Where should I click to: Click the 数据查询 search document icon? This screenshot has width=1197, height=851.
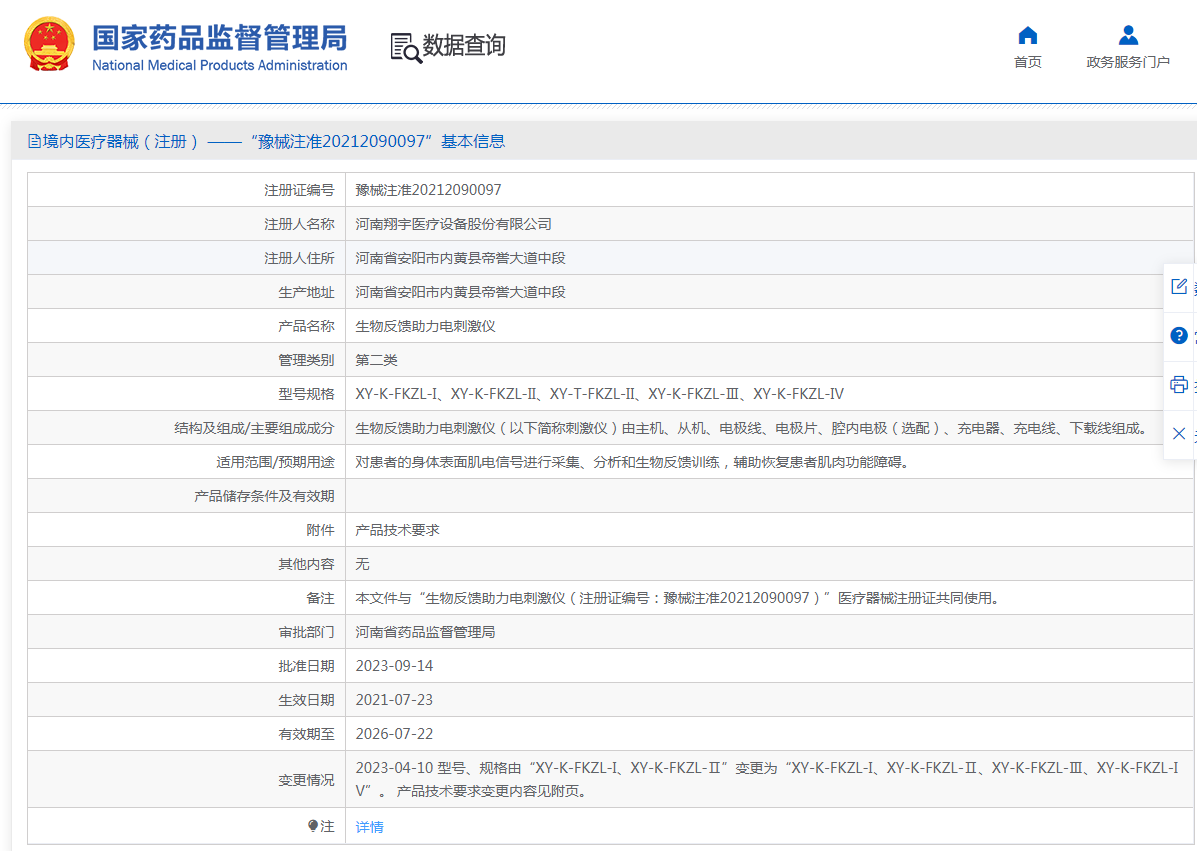pos(406,47)
